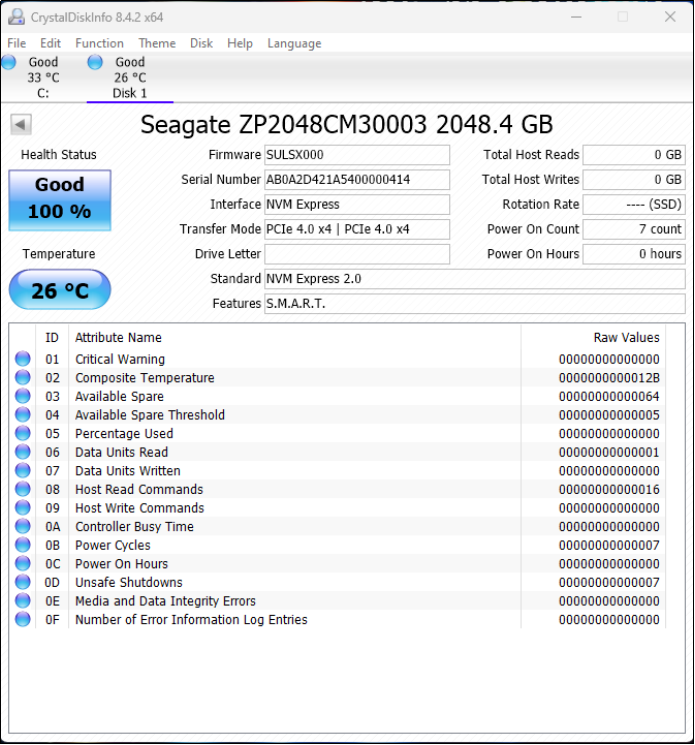
Task: Click status orb for Host Write Commands row
Action: click(22, 507)
